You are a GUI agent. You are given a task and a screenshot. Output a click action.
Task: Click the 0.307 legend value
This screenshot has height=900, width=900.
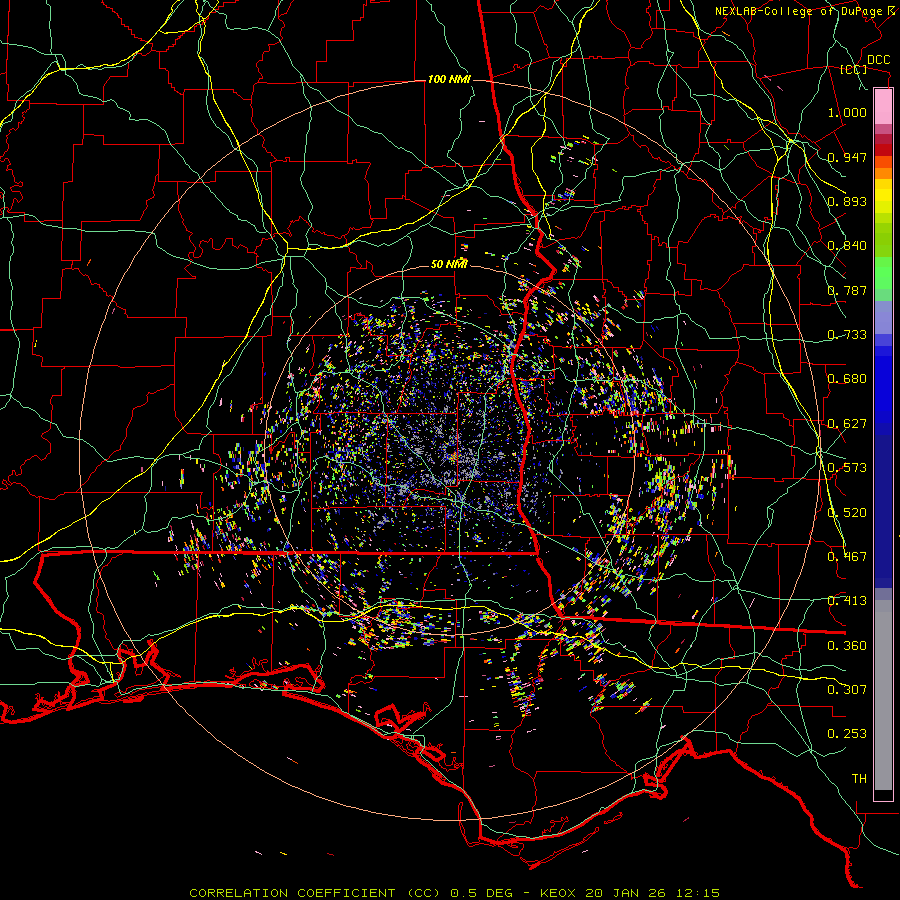(x=847, y=690)
